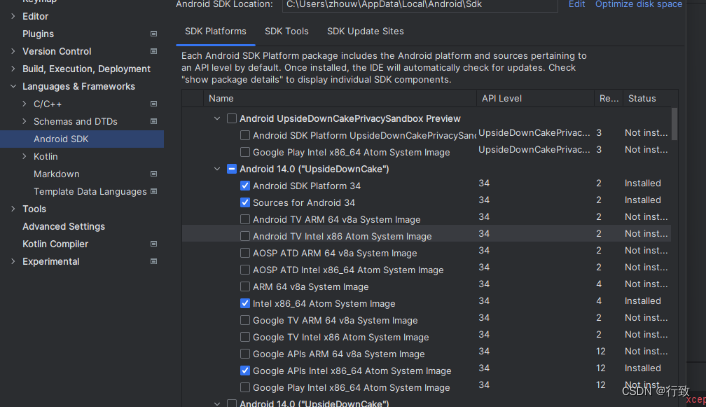The height and width of the screenshot is (407, 706).
Task: Click Edit link for SDK location
Action: [x=577, y=4]
